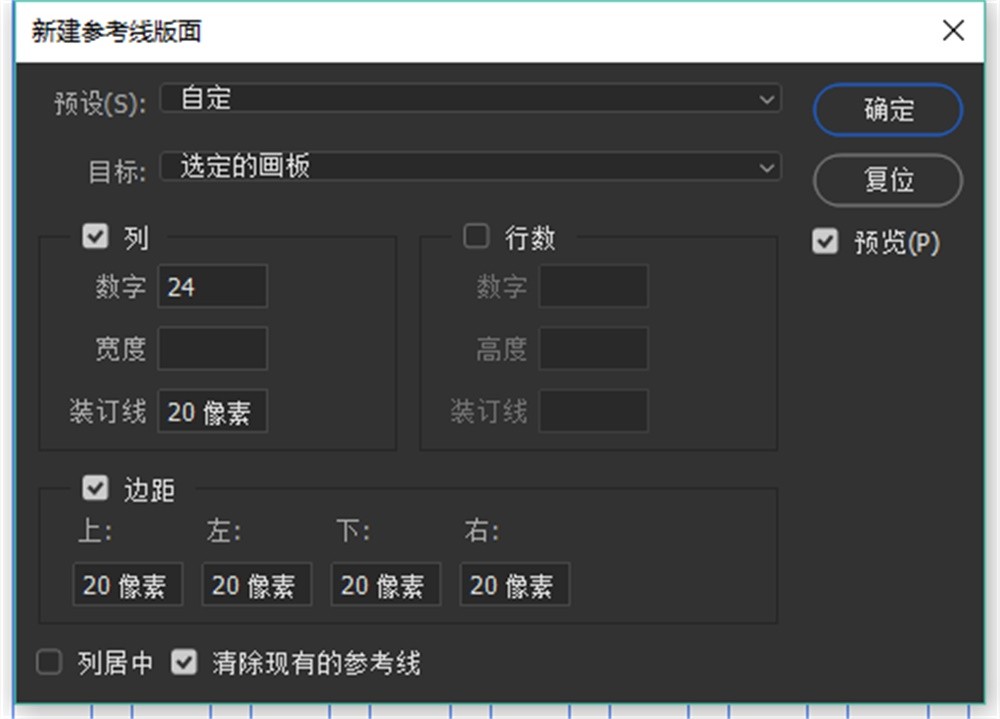Focus the columns 宽度 width field
Viewport: 1000px width, 719px height.
point(212,349)
